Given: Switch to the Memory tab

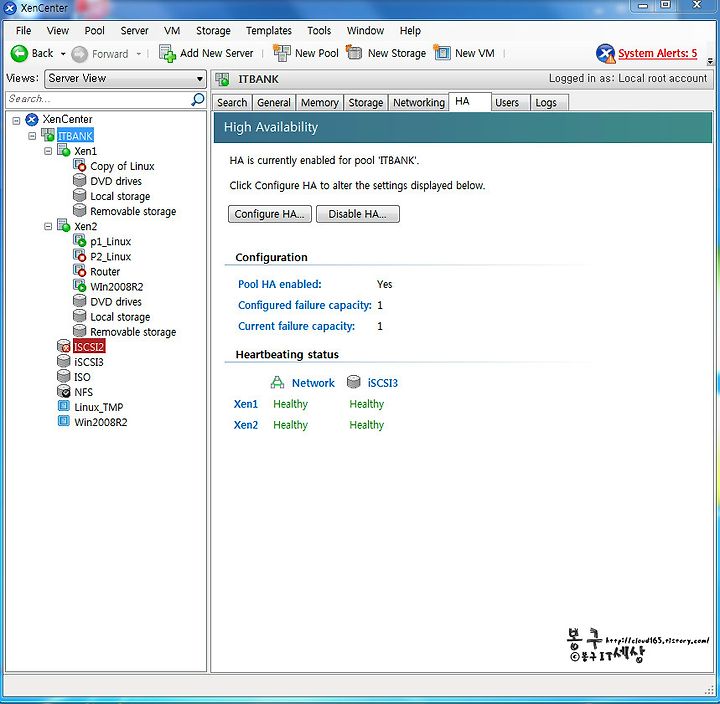Looking at the screenshot, I should tap(320, 102).
